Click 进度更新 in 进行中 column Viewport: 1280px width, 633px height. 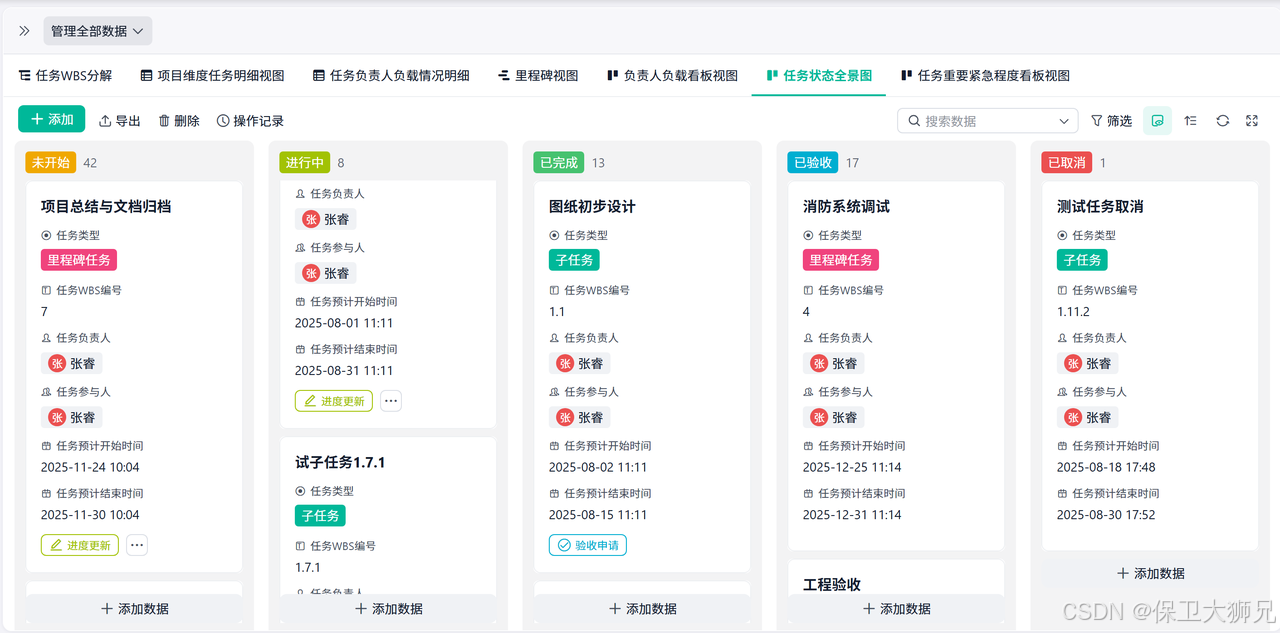(334, 401)
